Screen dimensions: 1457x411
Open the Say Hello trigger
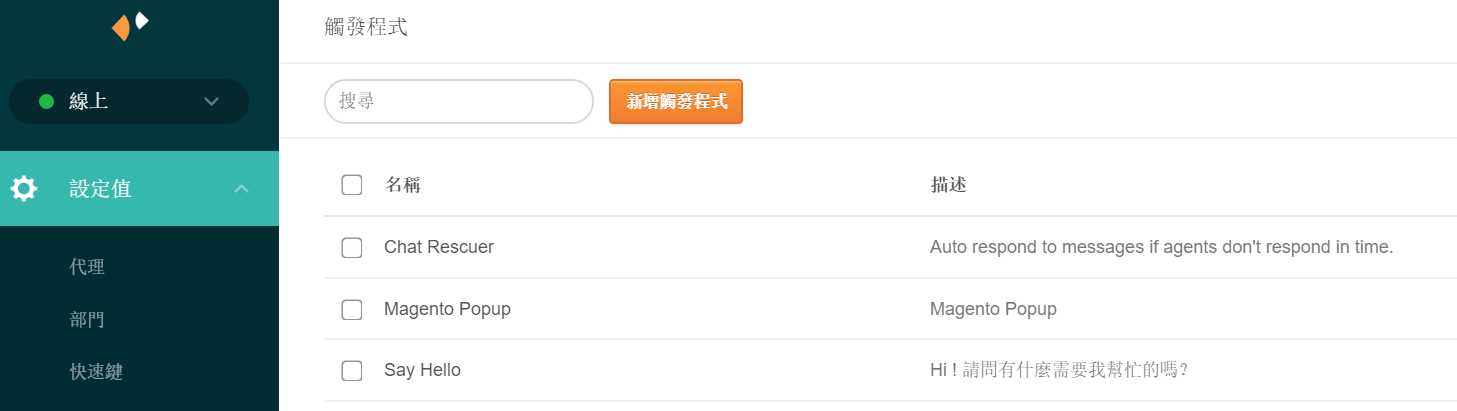point(422,371)
